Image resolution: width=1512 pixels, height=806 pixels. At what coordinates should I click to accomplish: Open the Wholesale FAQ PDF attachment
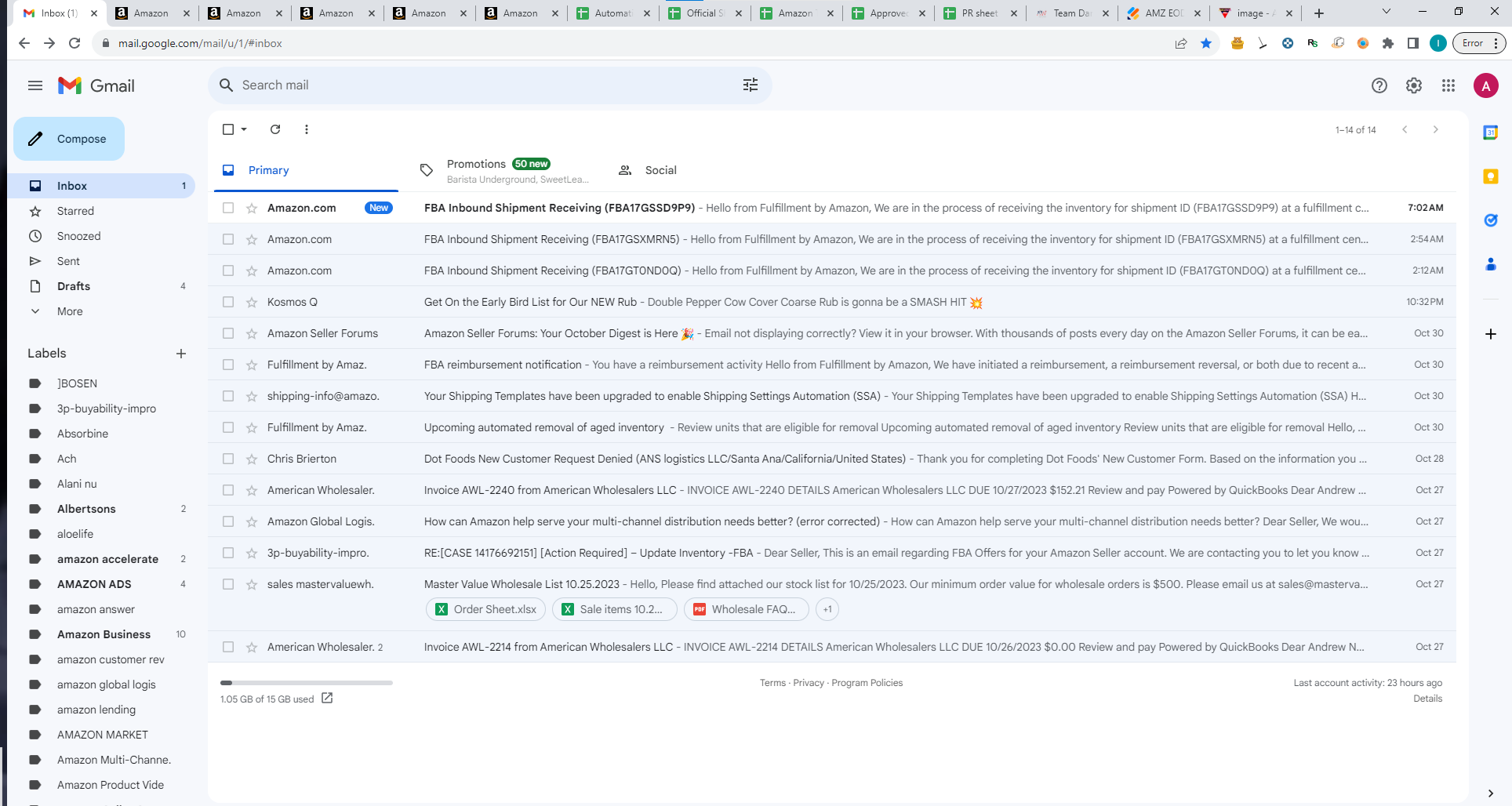click(746, 609)
